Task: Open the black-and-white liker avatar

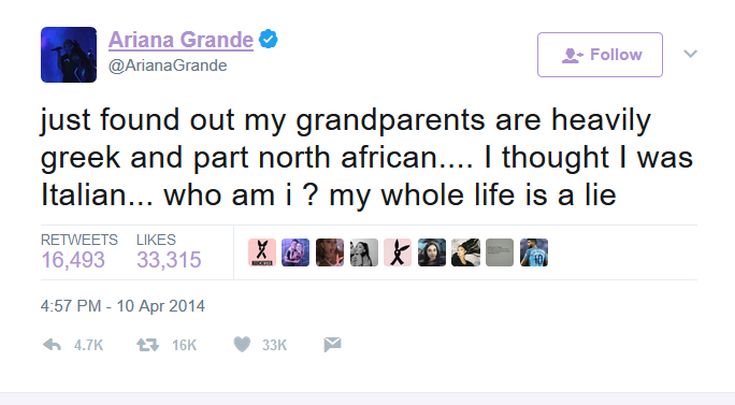Action: 364,252
